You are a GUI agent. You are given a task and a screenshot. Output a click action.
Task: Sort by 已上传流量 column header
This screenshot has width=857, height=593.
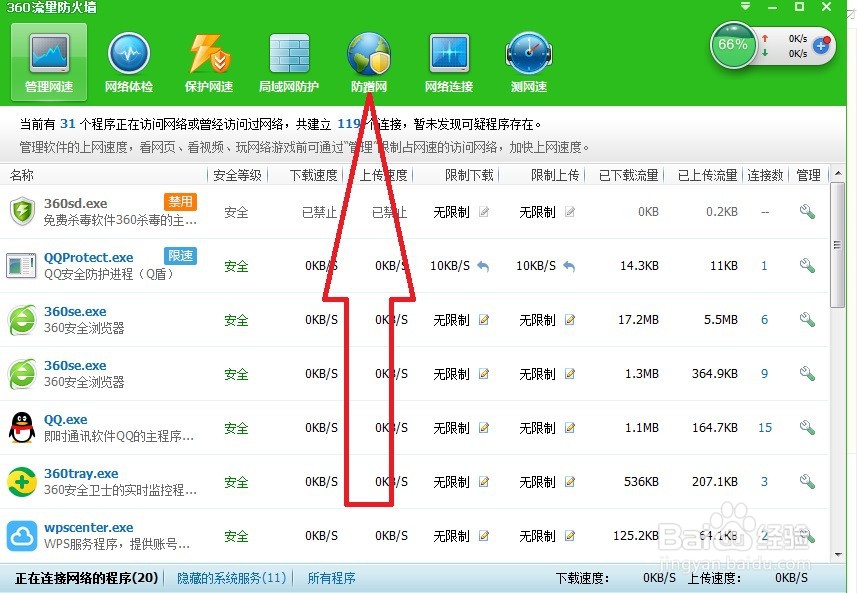coord(707,175)
